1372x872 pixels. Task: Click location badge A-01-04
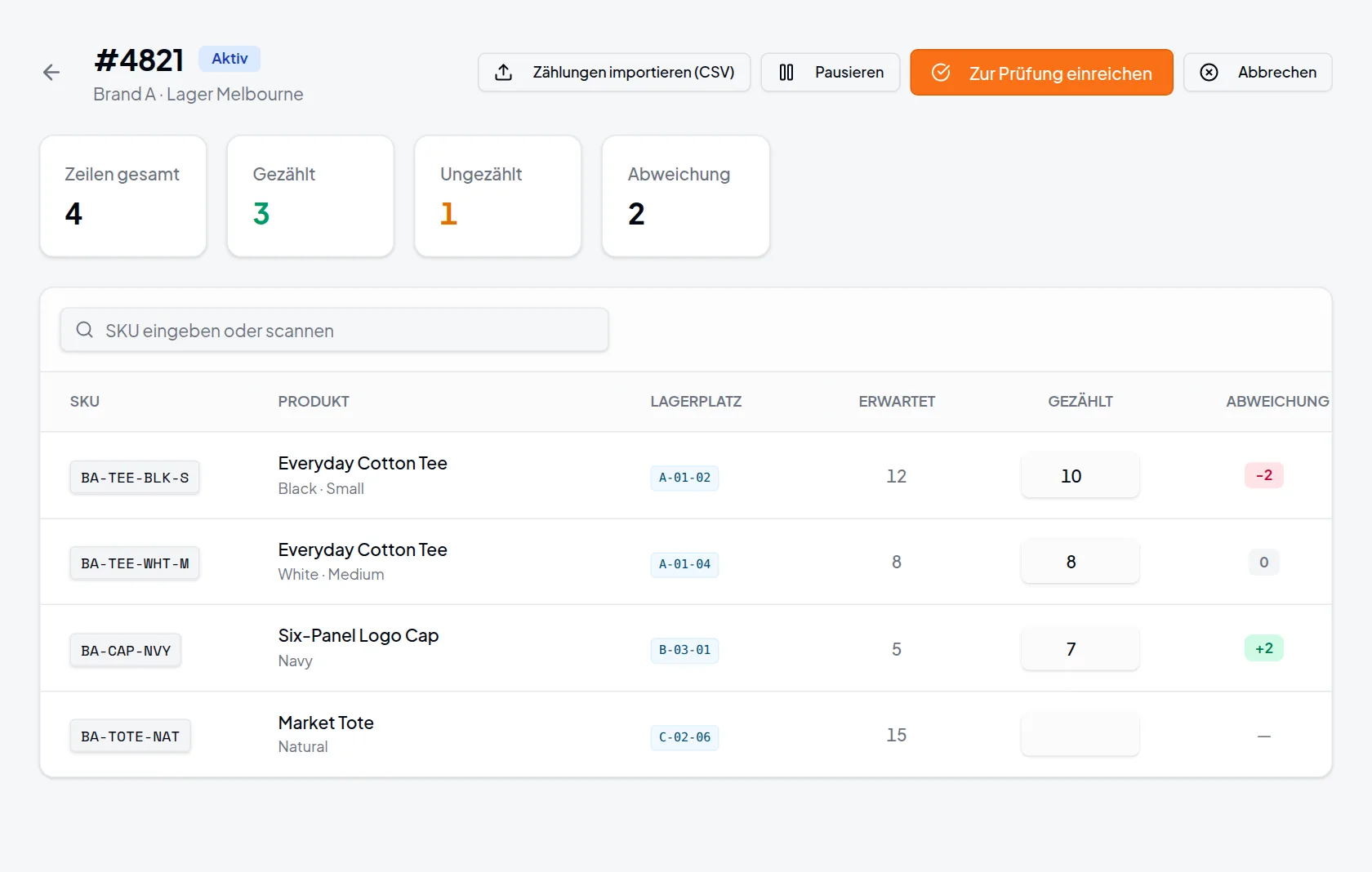coord(684,564)
